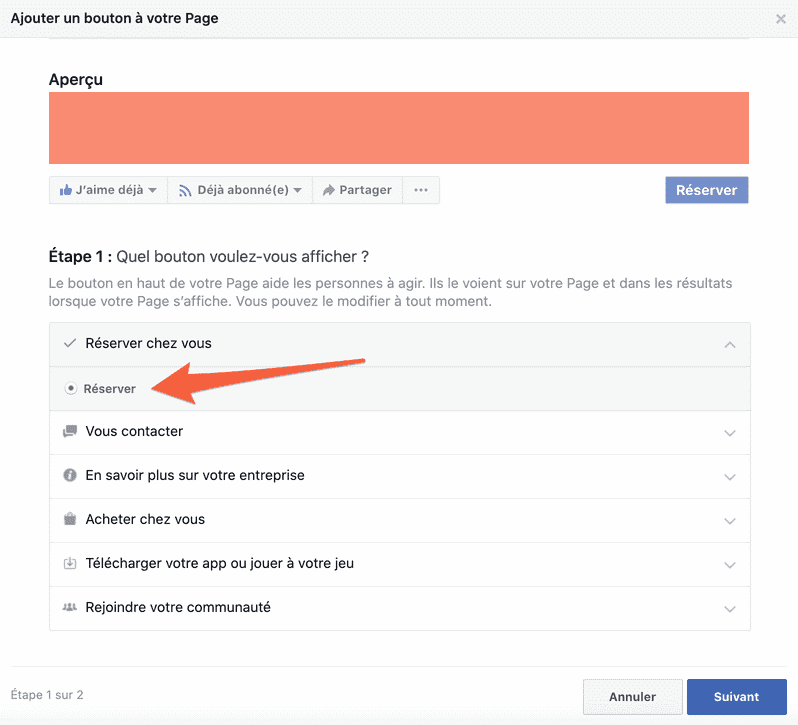Select the Réserver radio button

click(x=71, y=389)
